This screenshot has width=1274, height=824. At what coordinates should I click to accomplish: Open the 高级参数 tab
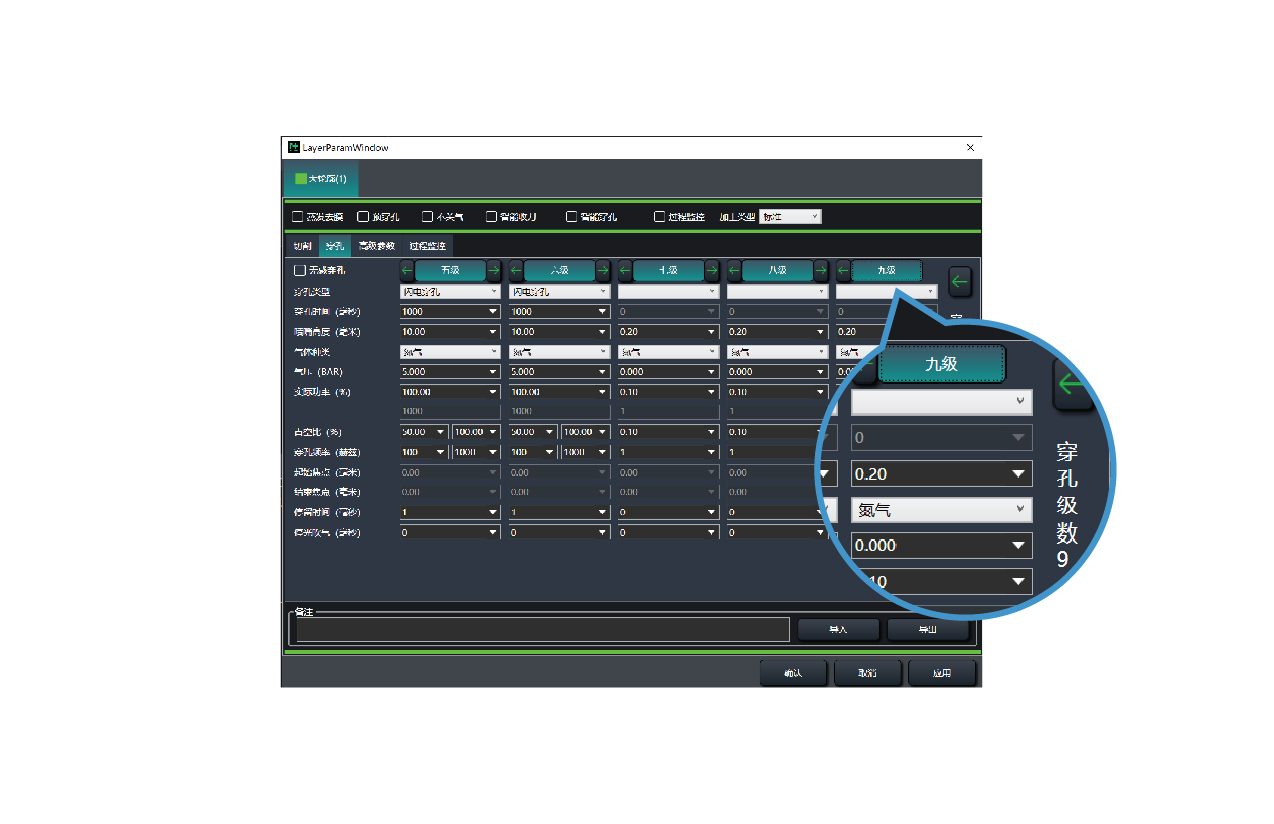[x=377, y=246]
